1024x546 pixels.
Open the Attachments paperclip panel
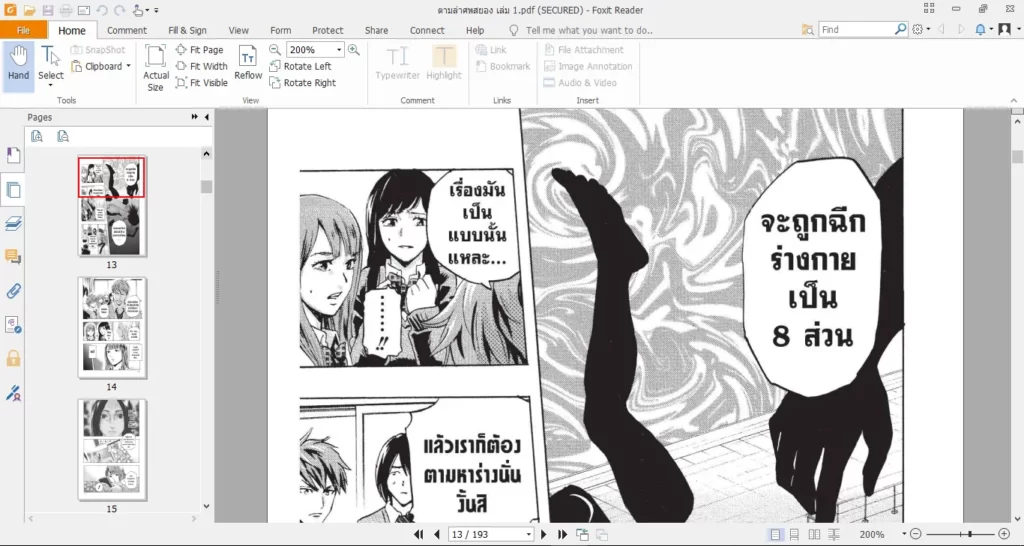(13, 291)
